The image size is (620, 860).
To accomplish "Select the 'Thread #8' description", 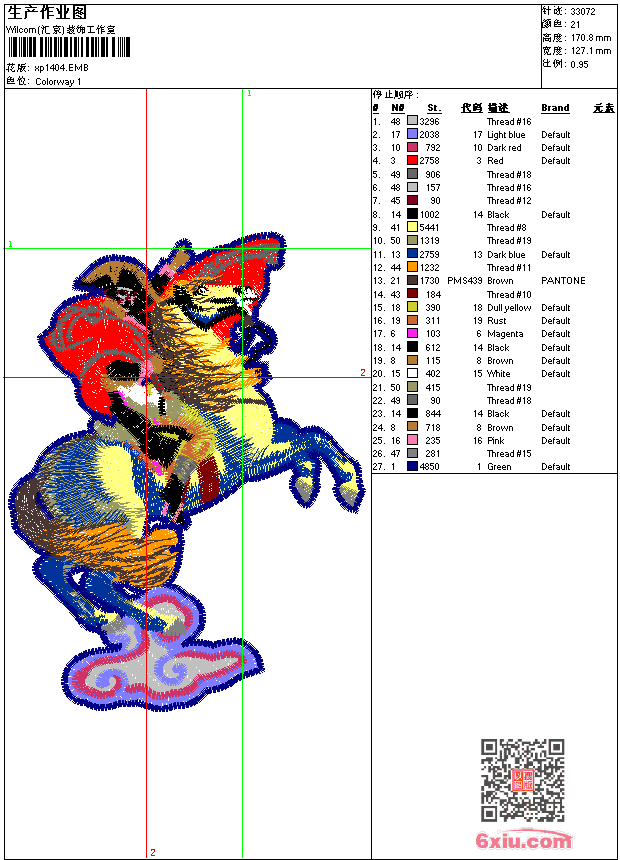I will tap(506, 228).
